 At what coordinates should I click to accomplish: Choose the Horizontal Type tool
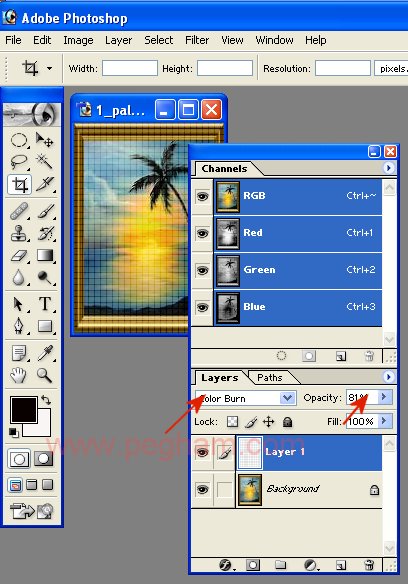[45, 304]
